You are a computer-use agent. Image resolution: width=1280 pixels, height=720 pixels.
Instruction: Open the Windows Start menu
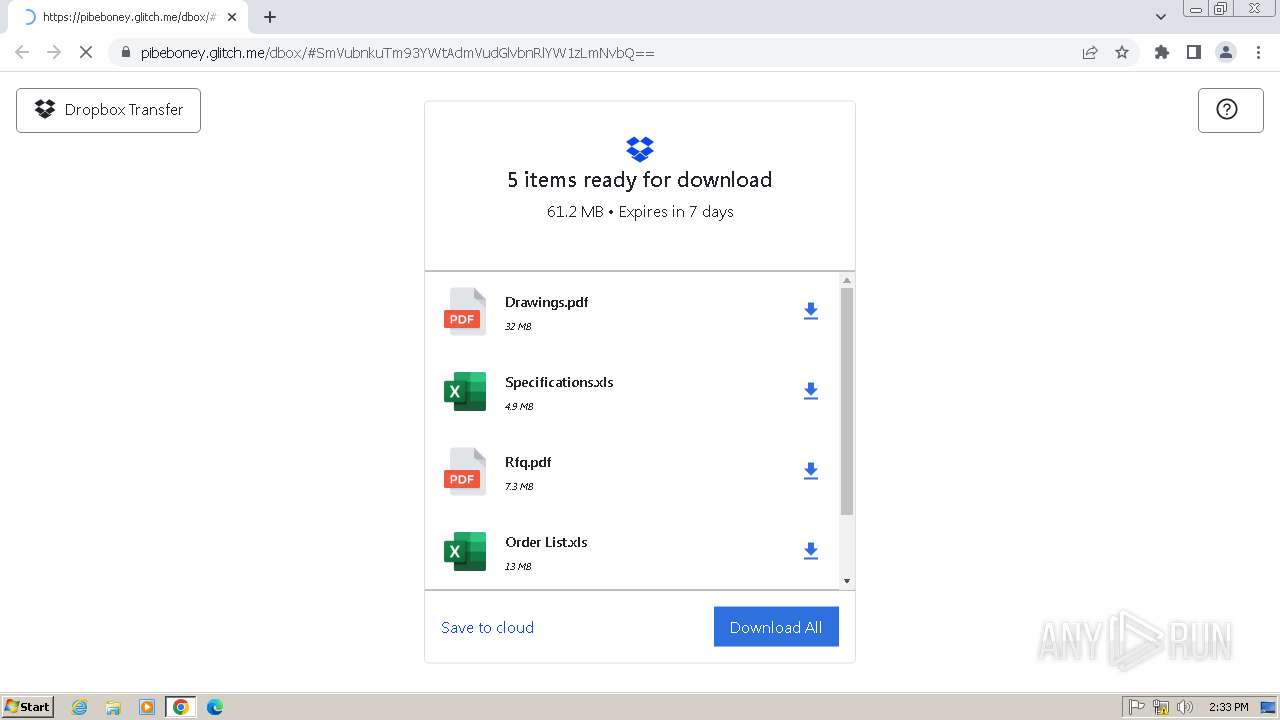(x=28, y=706)
